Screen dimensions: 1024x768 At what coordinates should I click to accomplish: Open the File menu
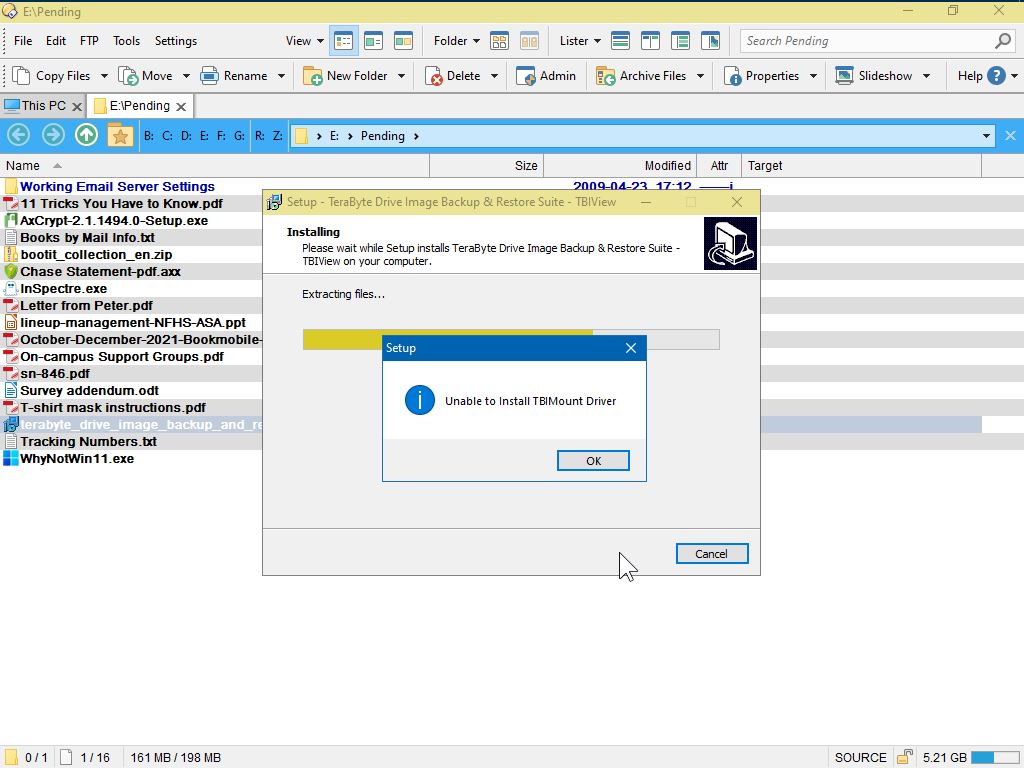(x=23, y=40)
